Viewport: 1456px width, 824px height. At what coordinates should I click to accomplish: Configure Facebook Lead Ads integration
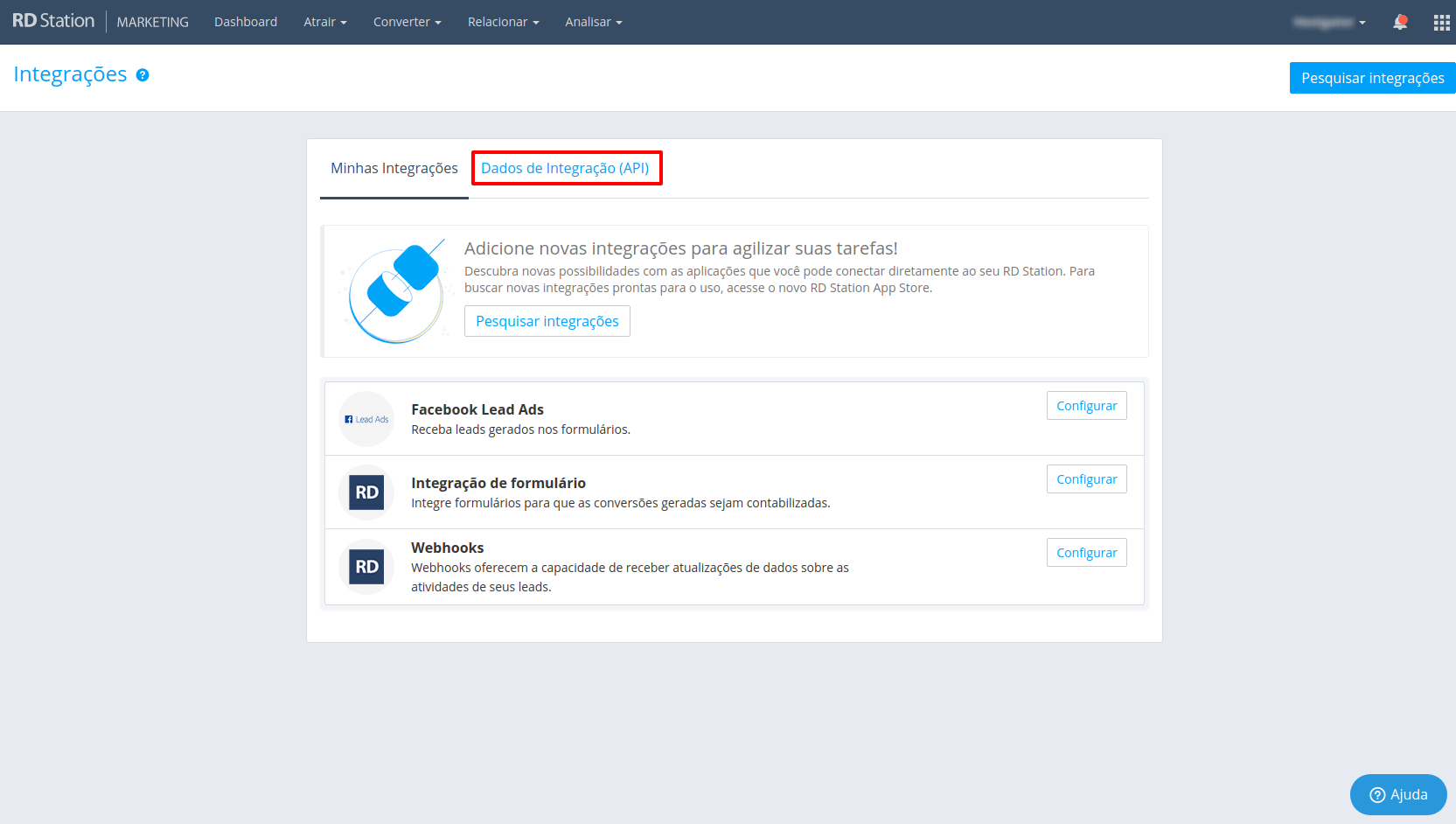[1087, 406]
